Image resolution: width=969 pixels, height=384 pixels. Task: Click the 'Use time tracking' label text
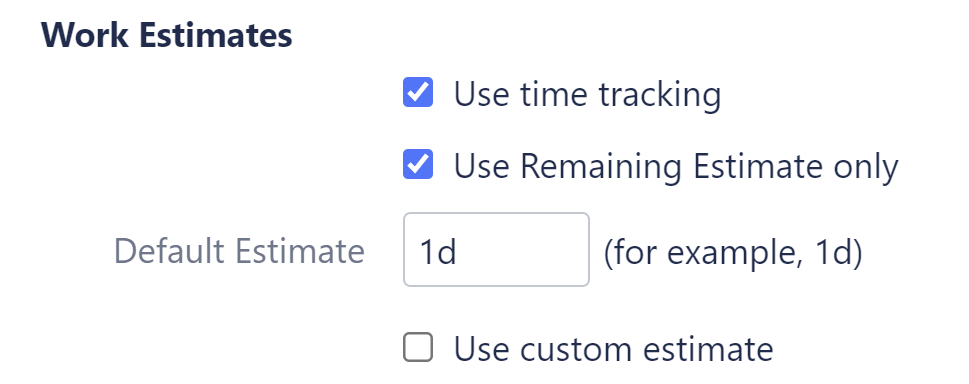(x=587, y=95)
